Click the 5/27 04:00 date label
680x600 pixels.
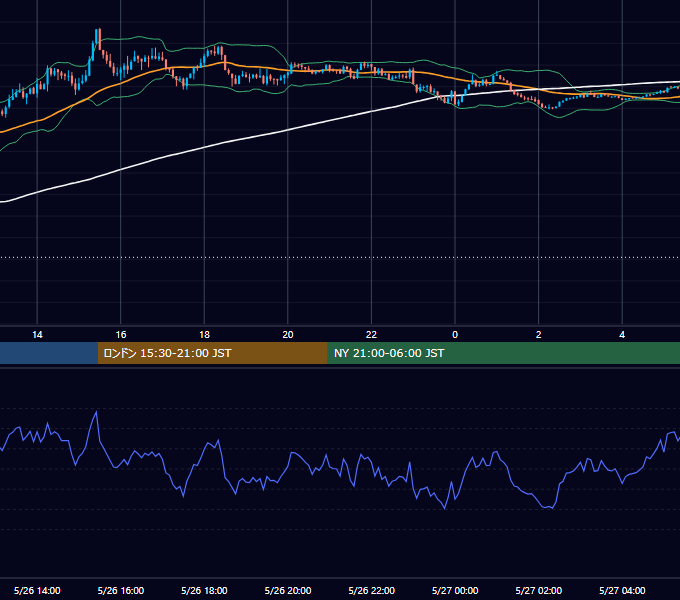pyautogui.click(x=622, y=590)
